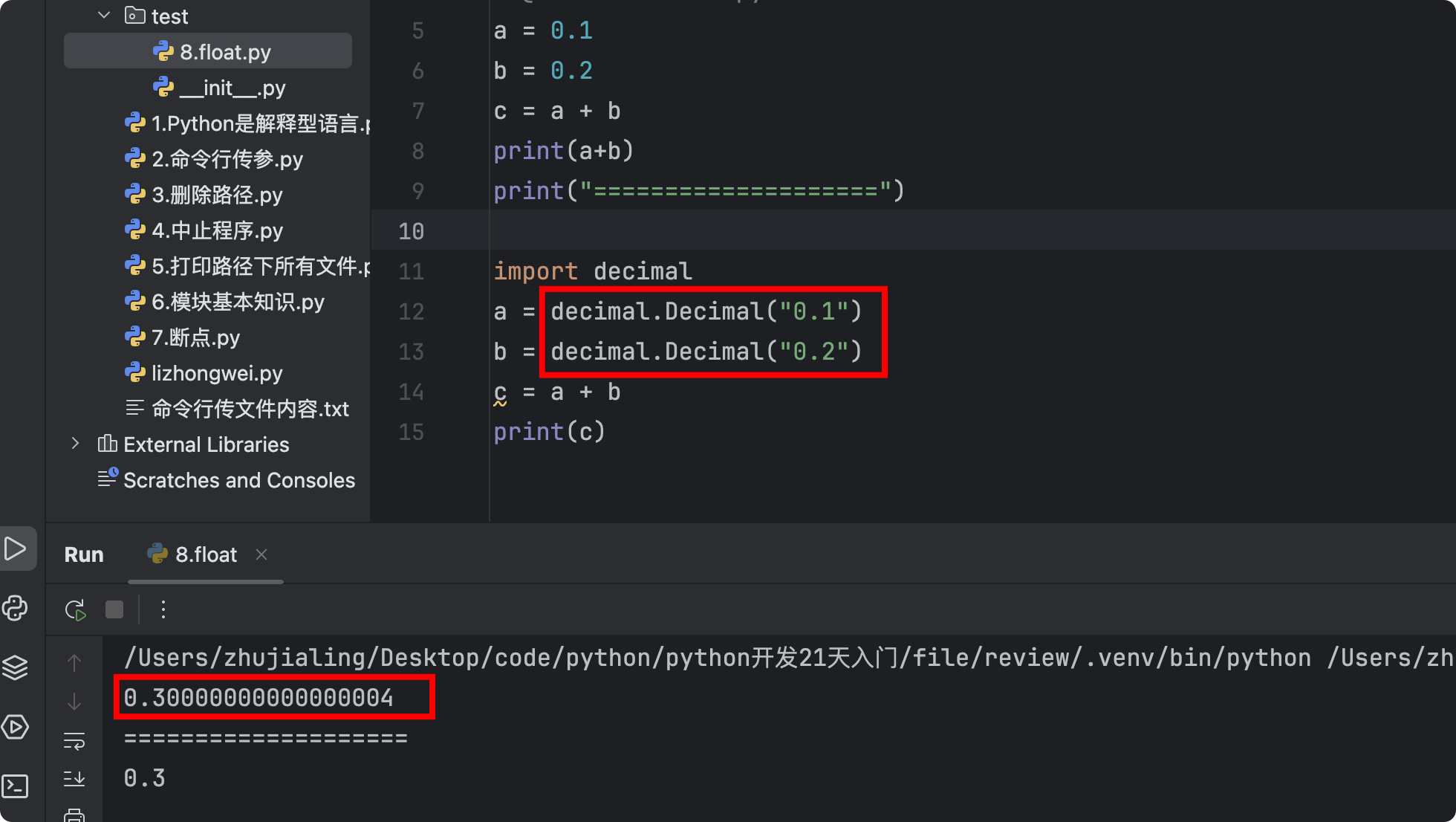Open more run options menu
The height and width of the screenshot is (822, 1456).
[x=163, y=610]
